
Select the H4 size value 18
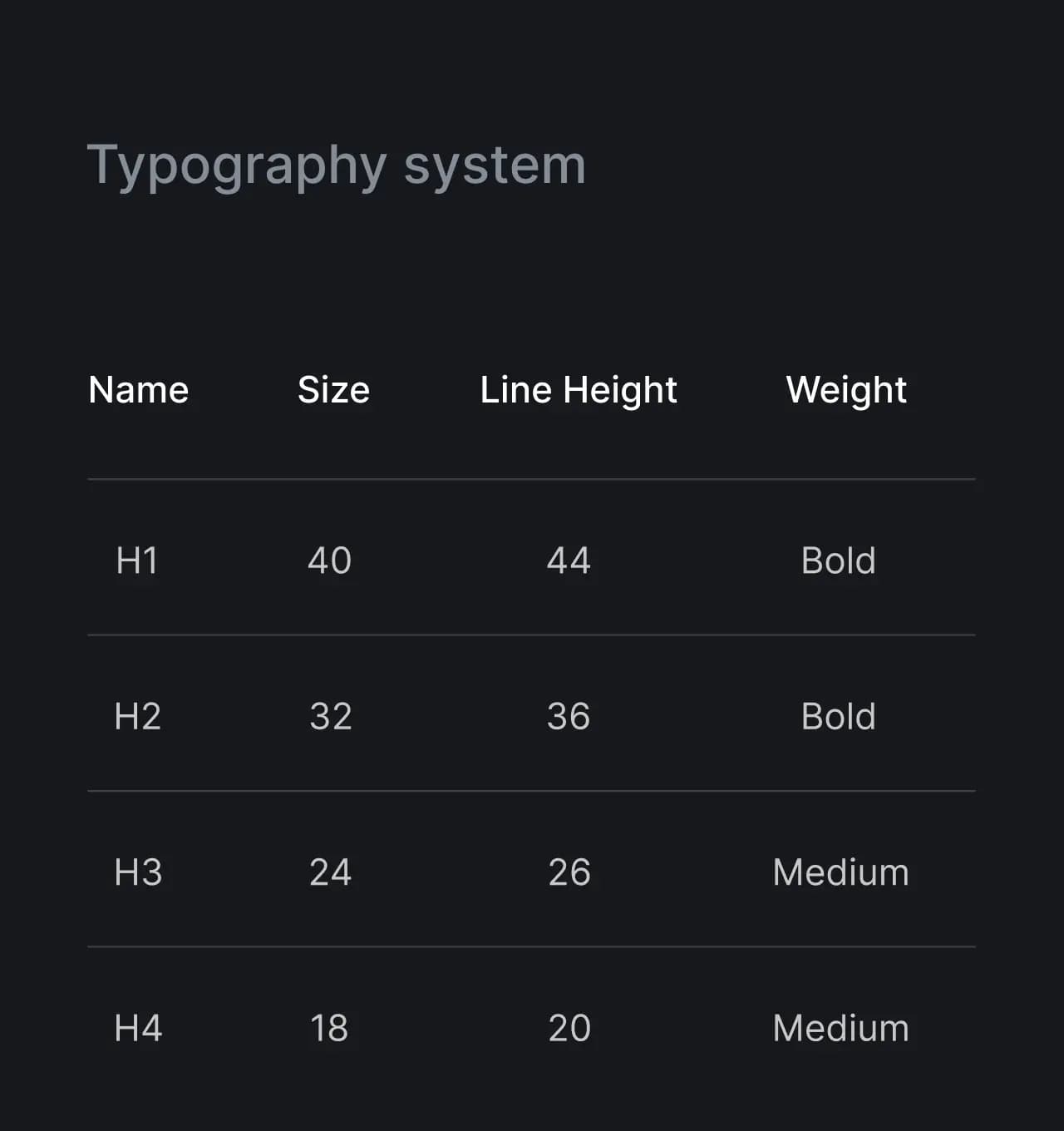click(329, 1028)
